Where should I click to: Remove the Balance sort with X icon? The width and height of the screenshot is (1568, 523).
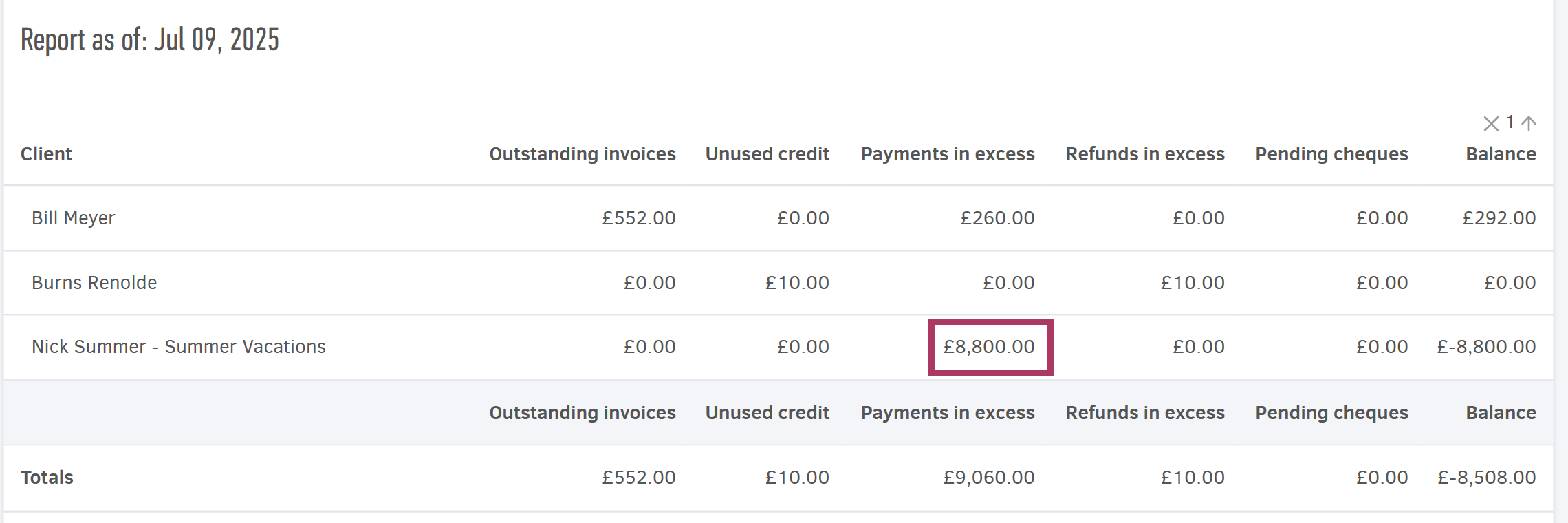click(x=1491, y=124)
